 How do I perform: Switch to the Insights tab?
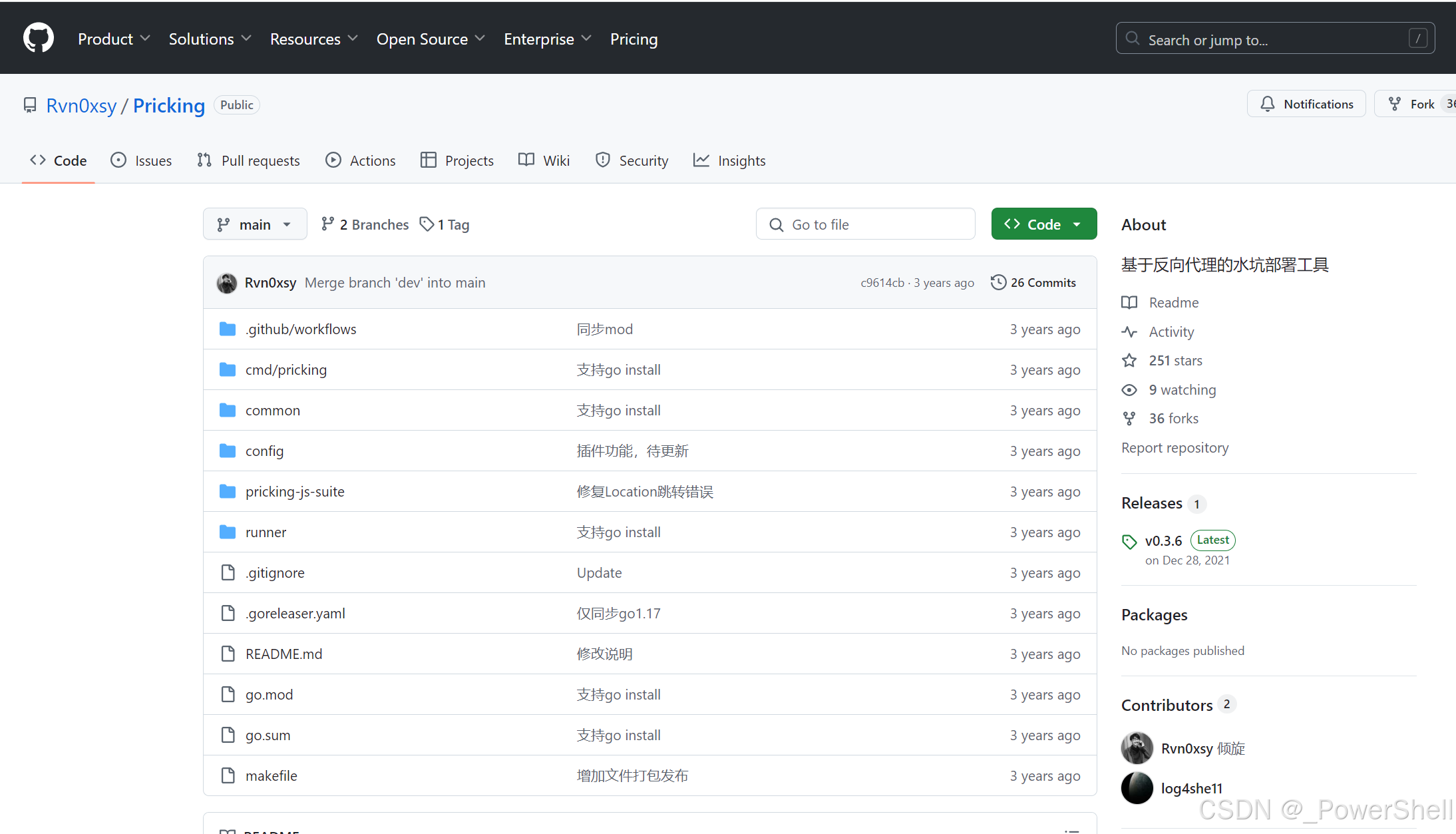pos(729,160)
